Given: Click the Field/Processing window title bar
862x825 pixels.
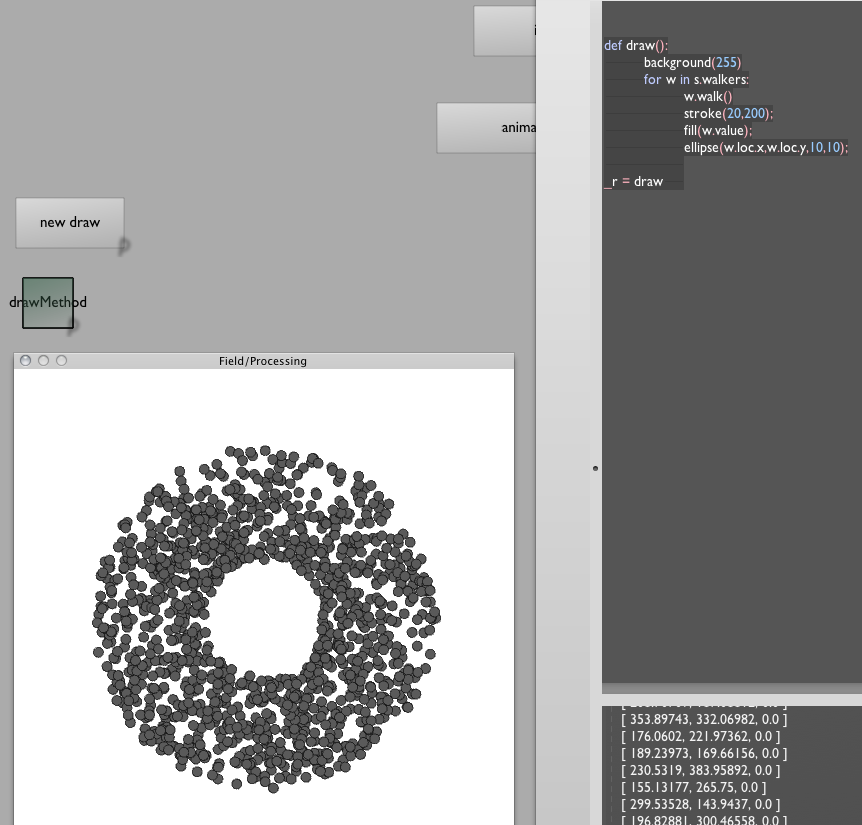Looking at the screenshot, I should (x=263, y=361).
